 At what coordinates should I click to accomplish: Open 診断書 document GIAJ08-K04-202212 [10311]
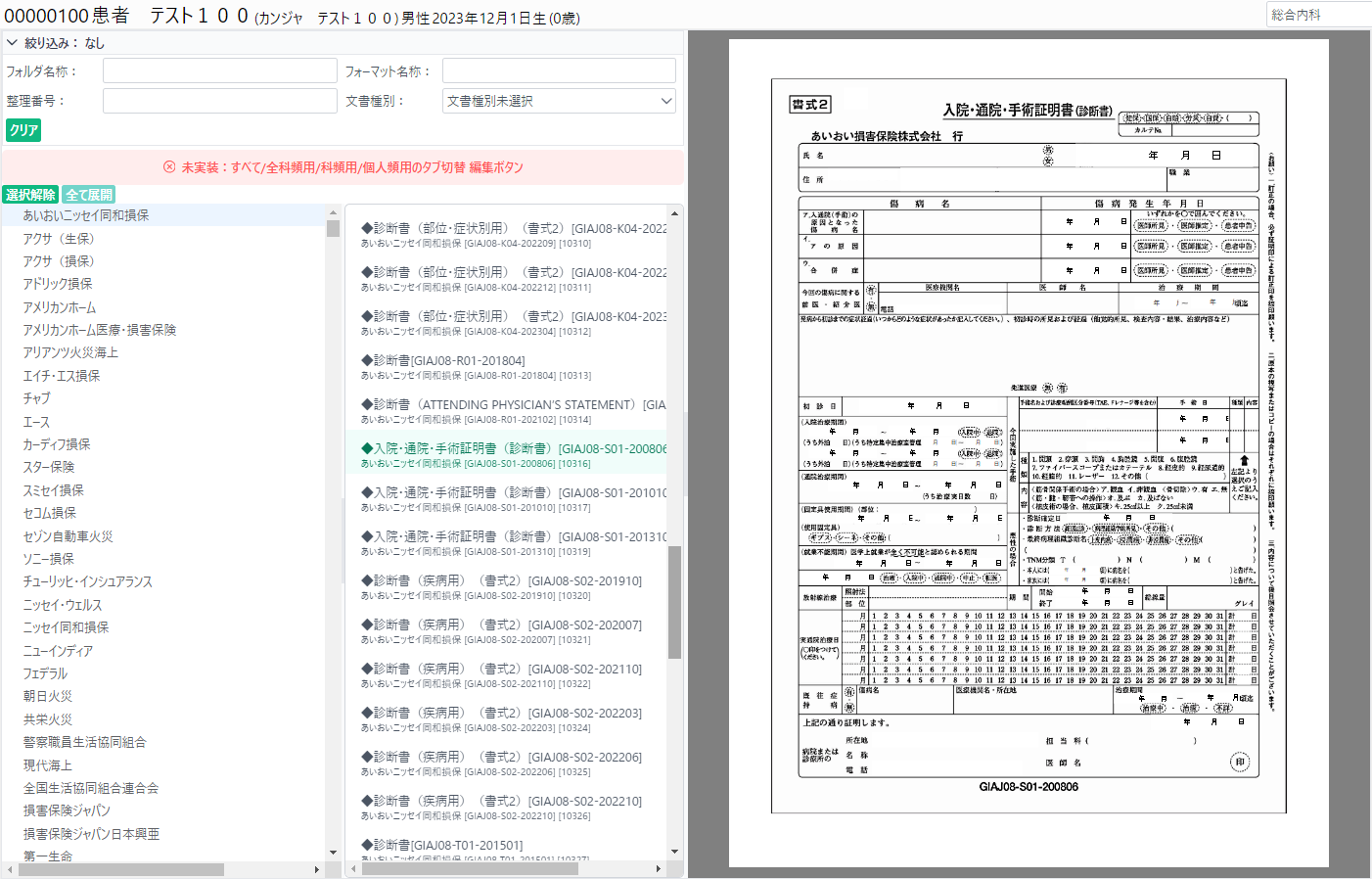pyautogui.click(x=507, y=279)
